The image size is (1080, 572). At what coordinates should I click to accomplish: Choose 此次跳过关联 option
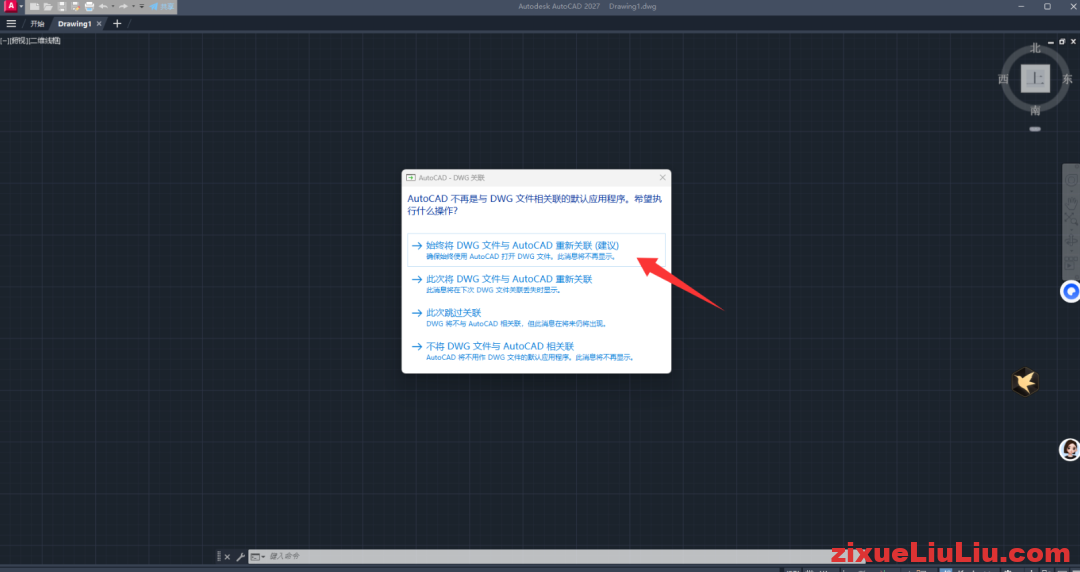click(x=537, y=317)
